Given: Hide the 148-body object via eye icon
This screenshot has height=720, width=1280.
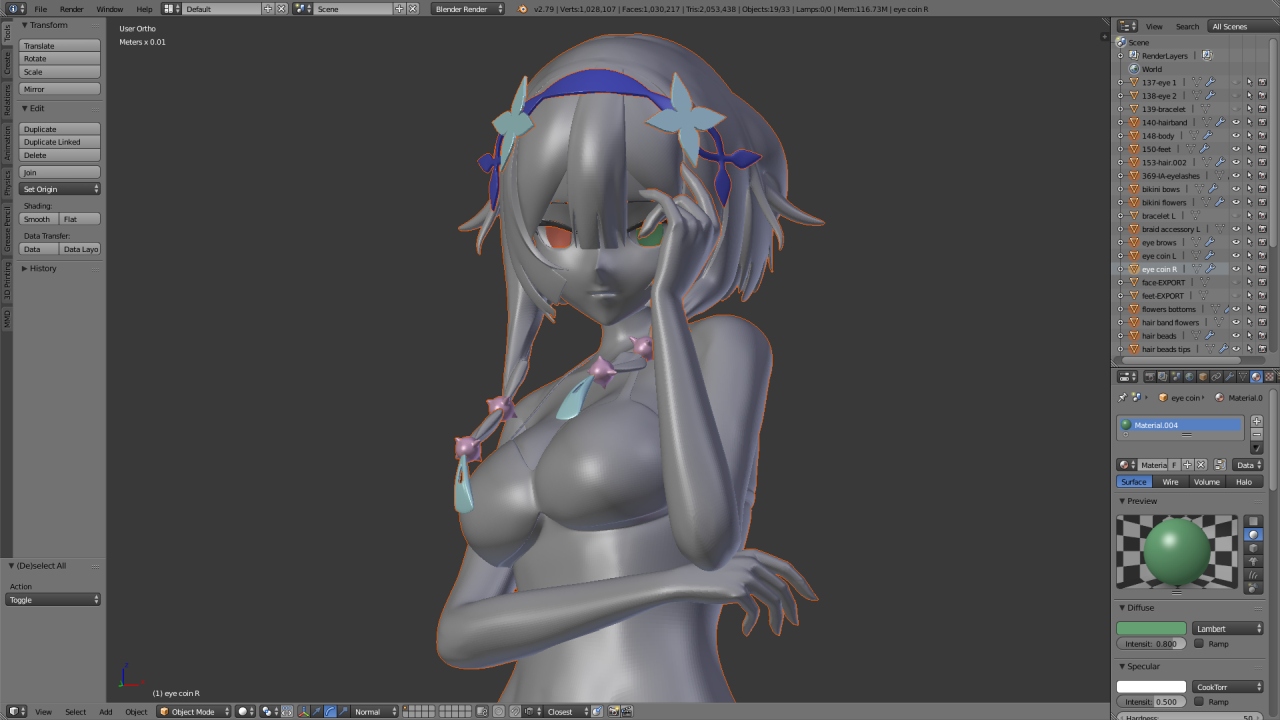Looking at the screenshot, I should [1236, 135].
